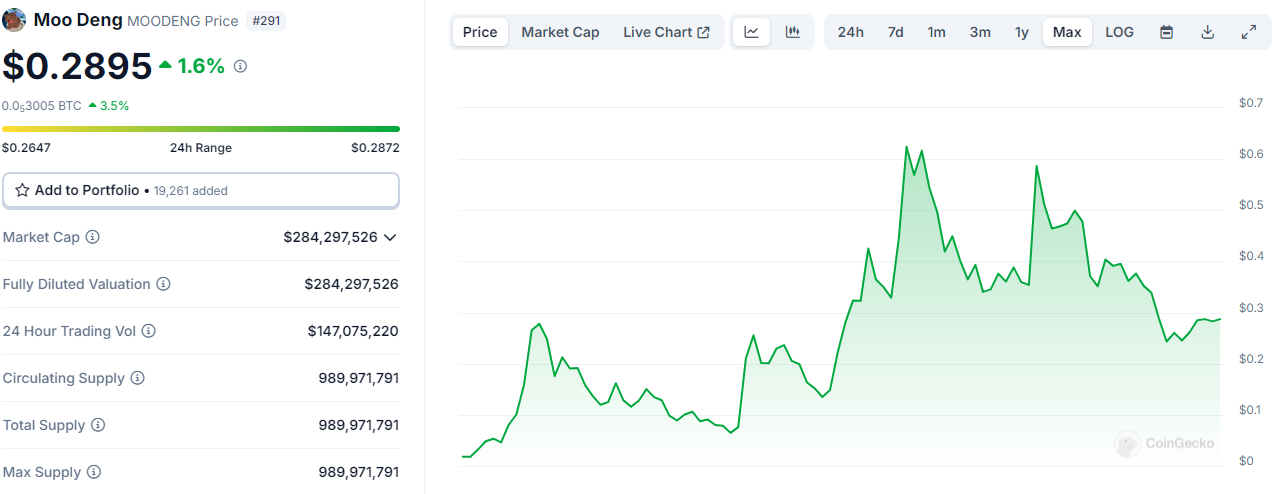Switch to line chart view icon
Image resolution: width=1272 pixels, height=494 pixels.
(751, 32)
